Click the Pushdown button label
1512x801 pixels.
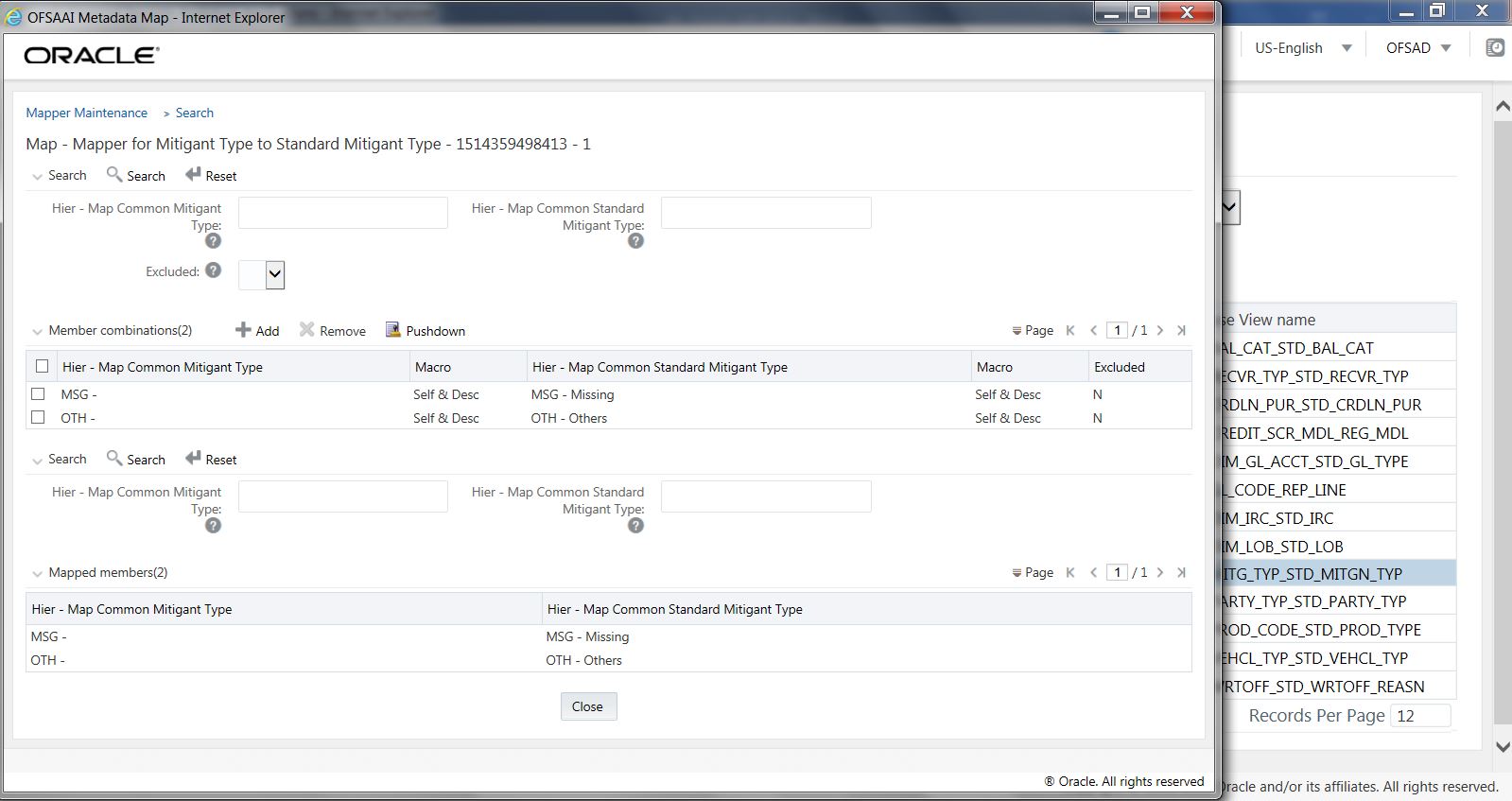coord(436,331)
